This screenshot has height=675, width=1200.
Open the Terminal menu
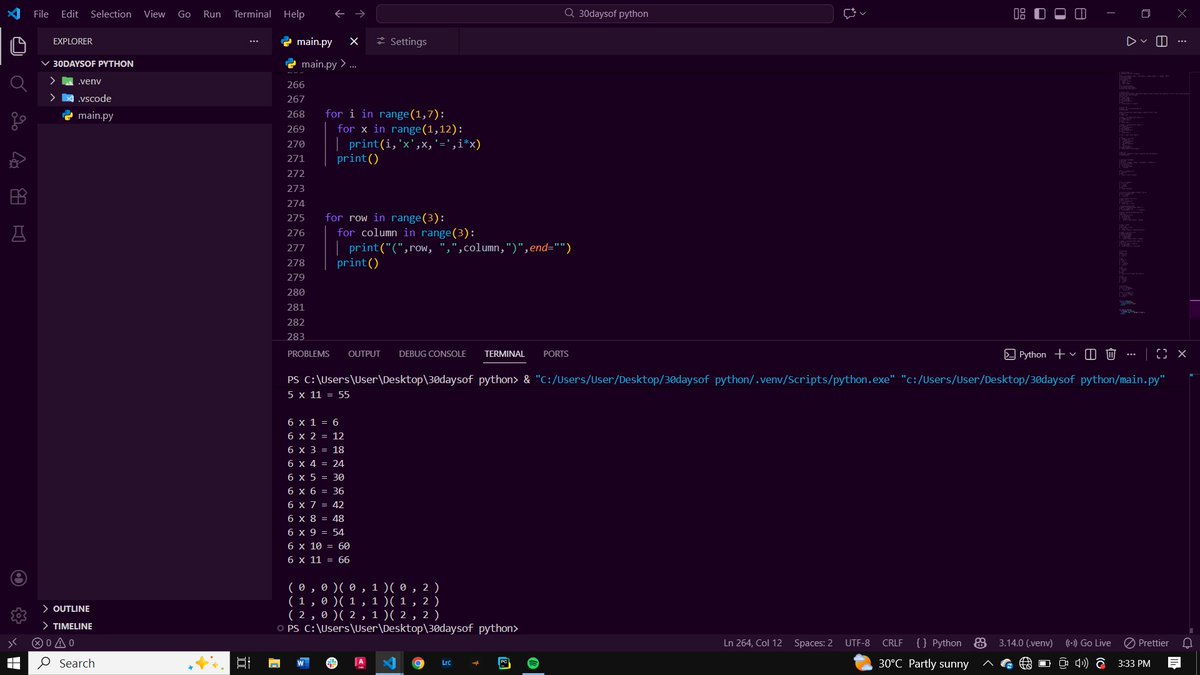pos(252,14)
